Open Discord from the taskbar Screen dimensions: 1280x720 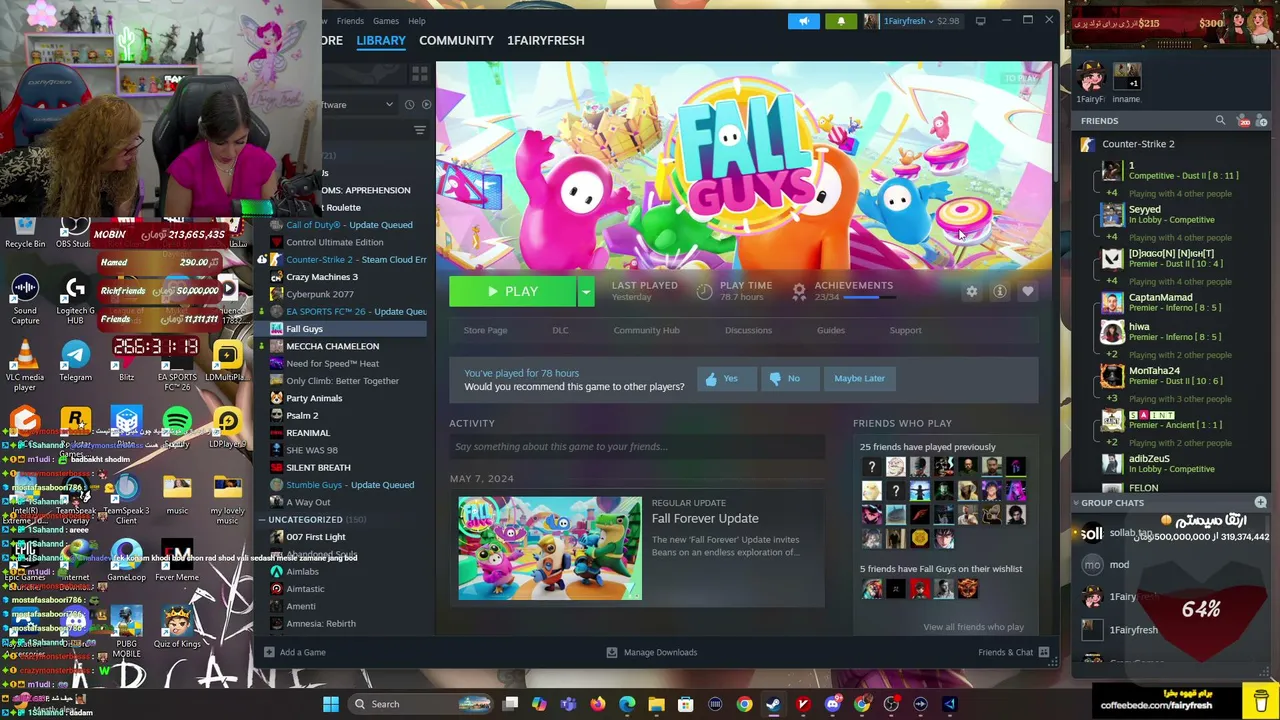click(832, 704)
